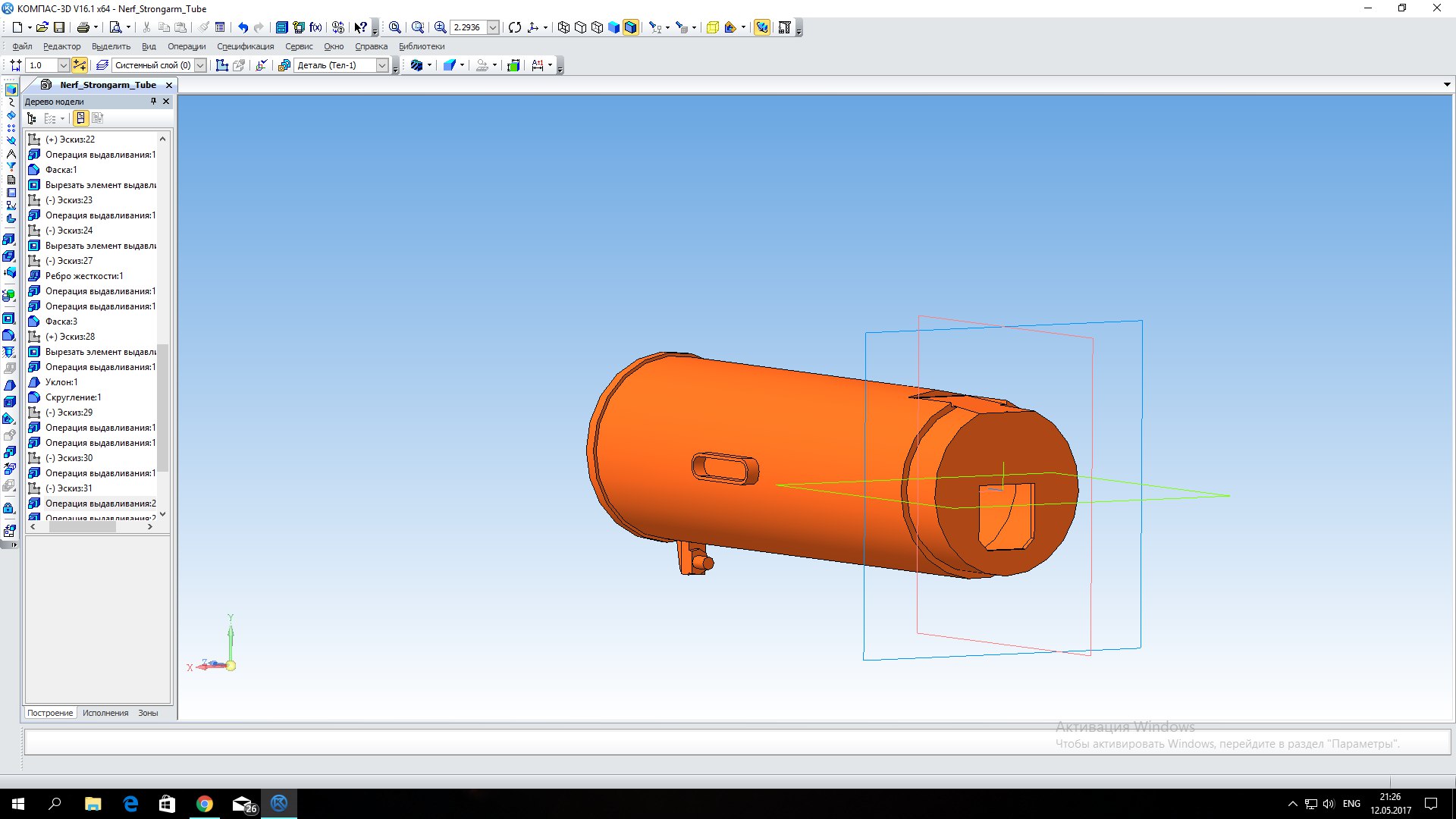Save the model with the floppy disk icon
The height and width of the screenshot is (819, 1456).
pyautogui.click(x=59, y=27)
